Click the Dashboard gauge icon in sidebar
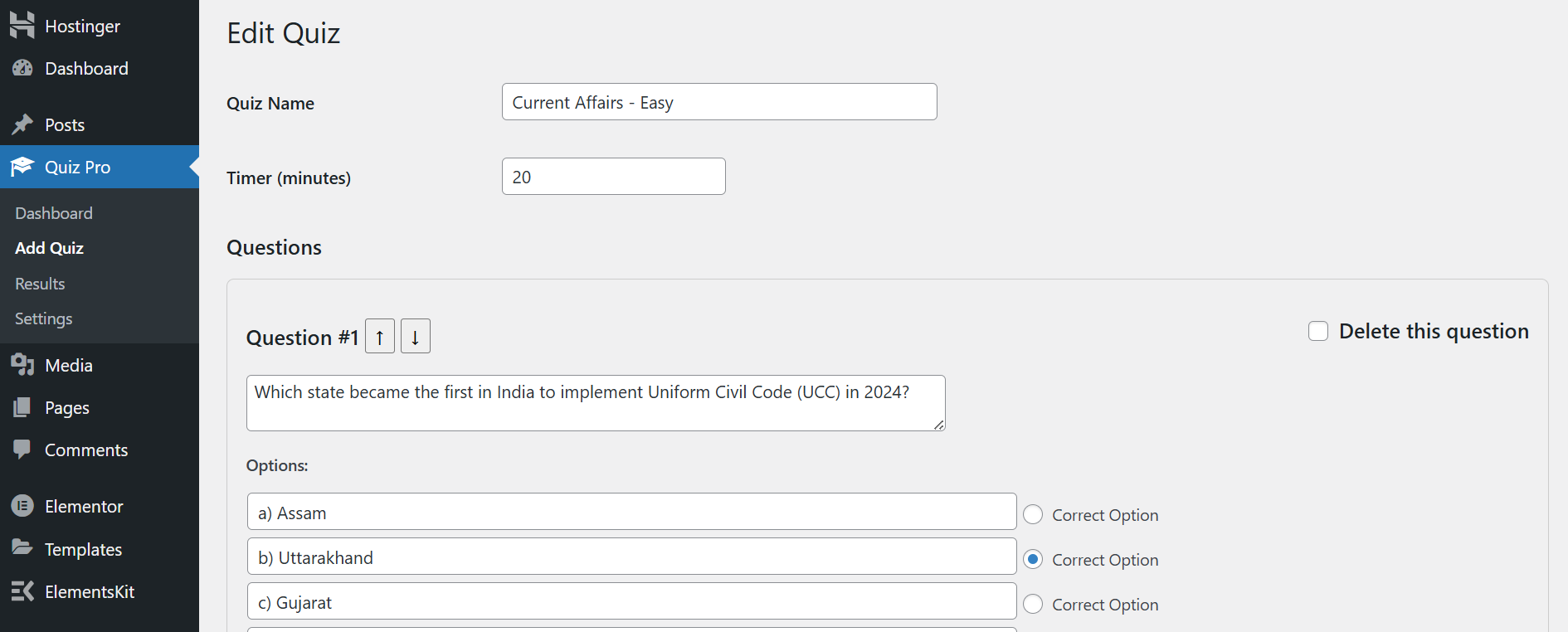Image resolution: width=1568 pixels, height=632 pixels. (22, 68)
